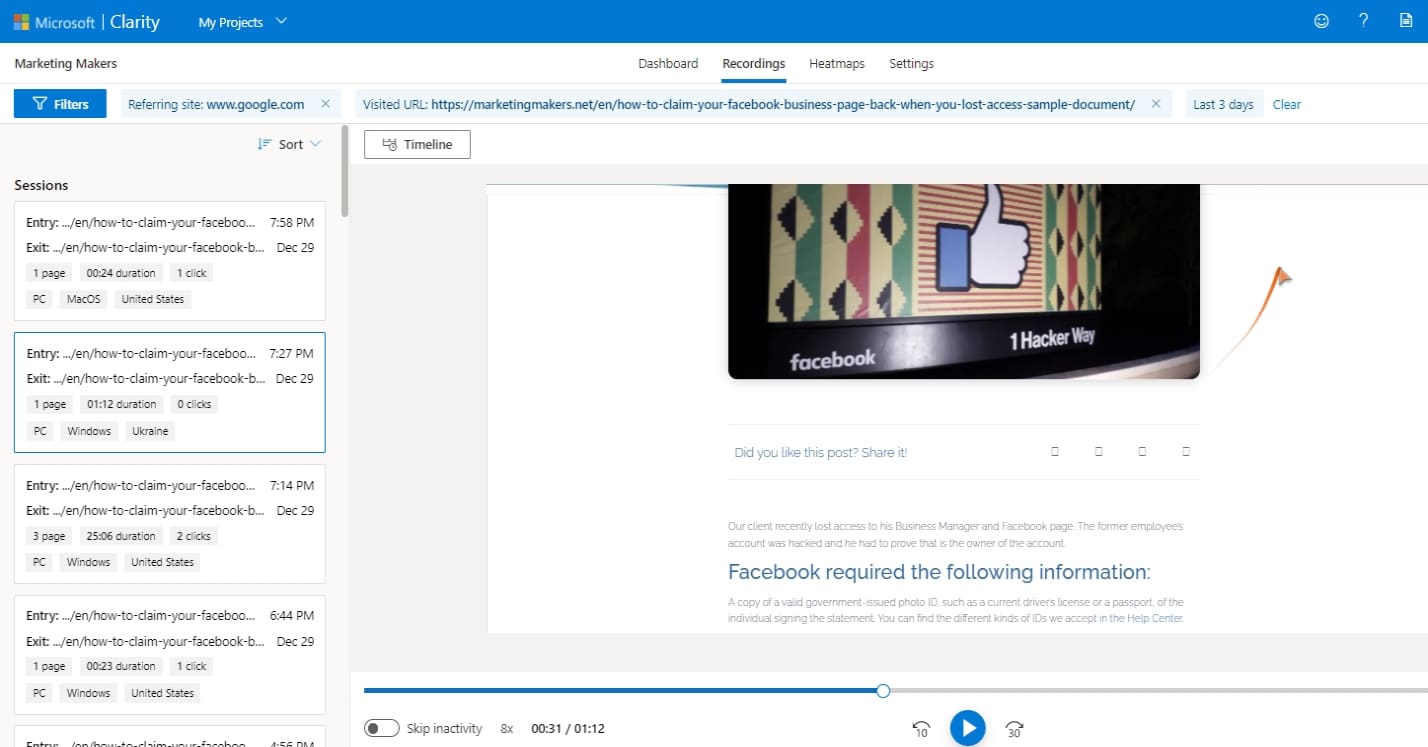1428x747 pixels.
Task: Click the '25:06 duration' tag
Action: (121, 536)
